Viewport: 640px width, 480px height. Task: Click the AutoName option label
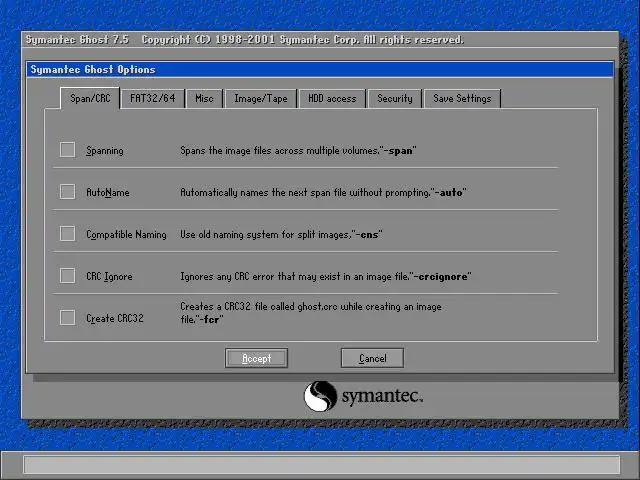pyautogui.click(x=108, y=192)
